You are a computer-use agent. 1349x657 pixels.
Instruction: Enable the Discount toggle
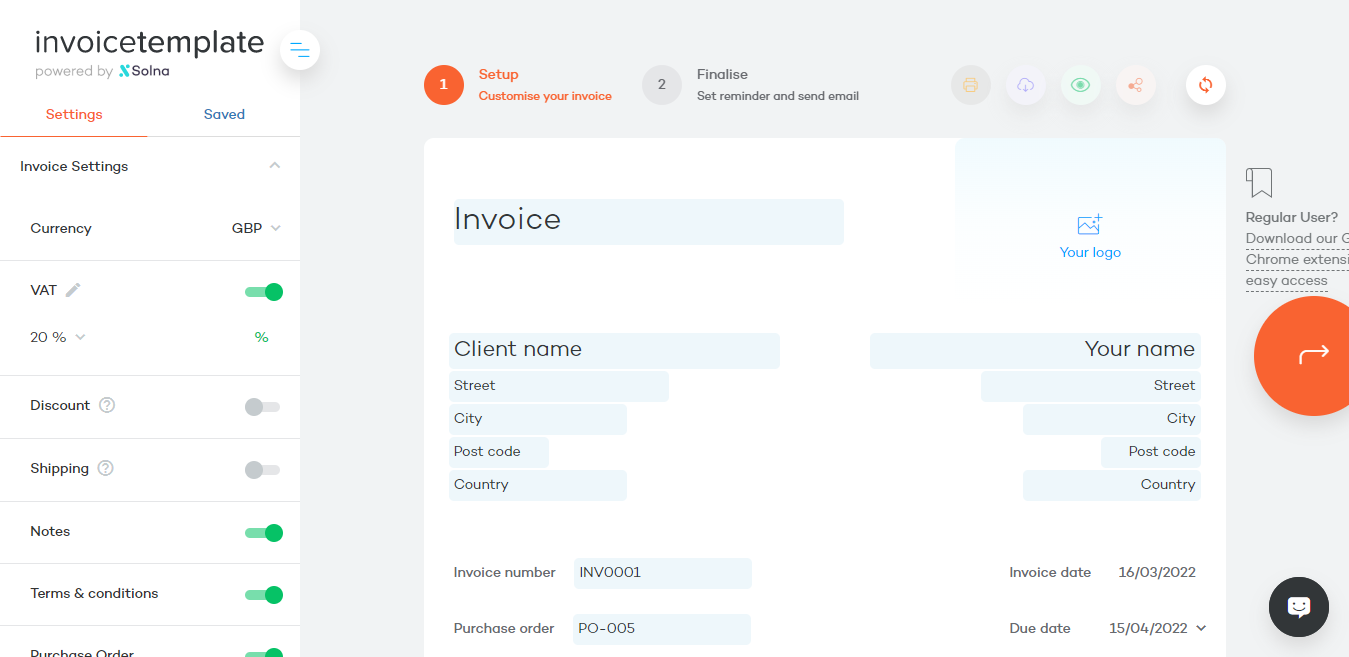tap(262, 407)
